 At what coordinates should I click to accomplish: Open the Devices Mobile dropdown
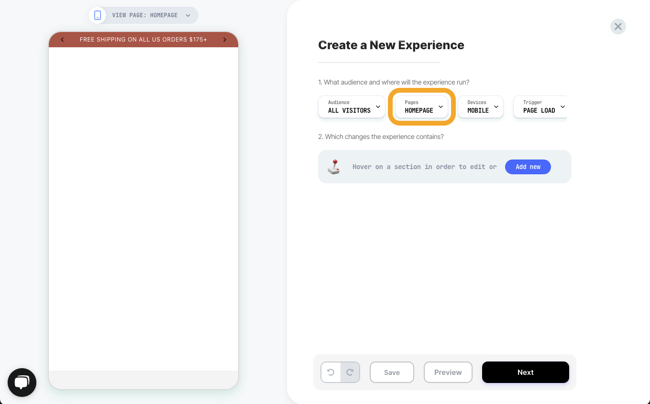(481, 107)
